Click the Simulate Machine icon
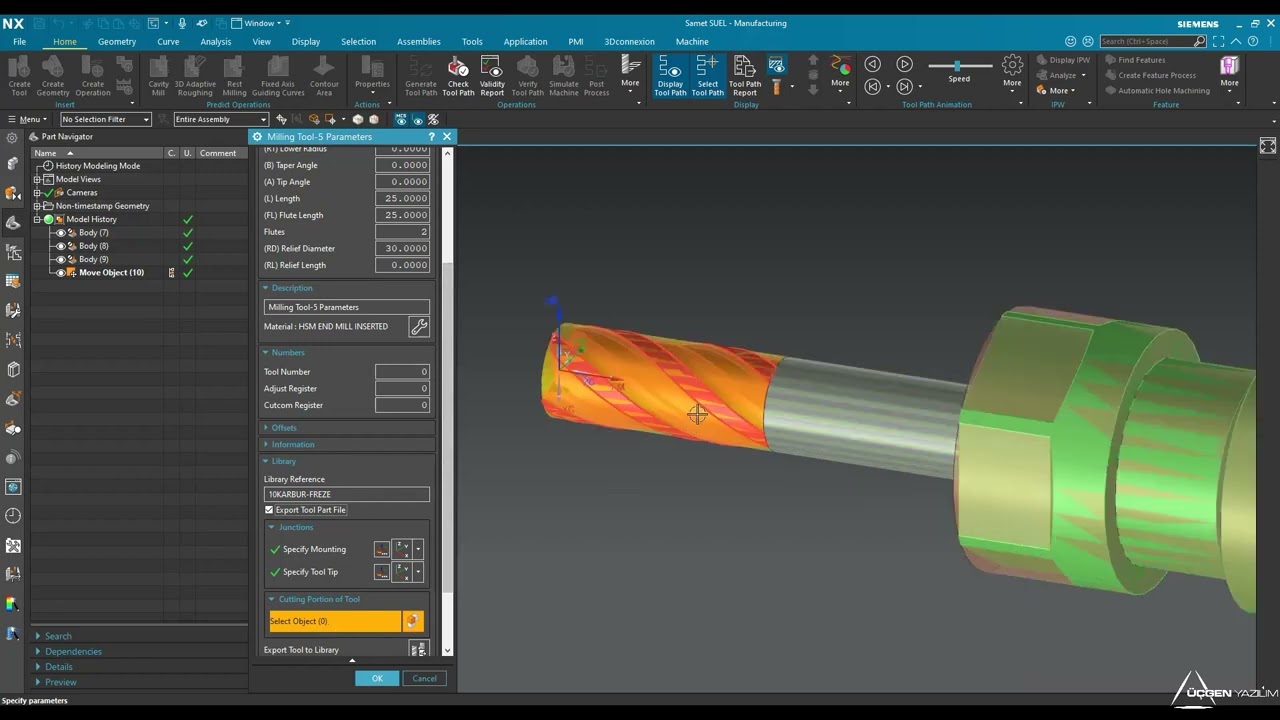1280x720 pixels. click(x=563, y=76)
